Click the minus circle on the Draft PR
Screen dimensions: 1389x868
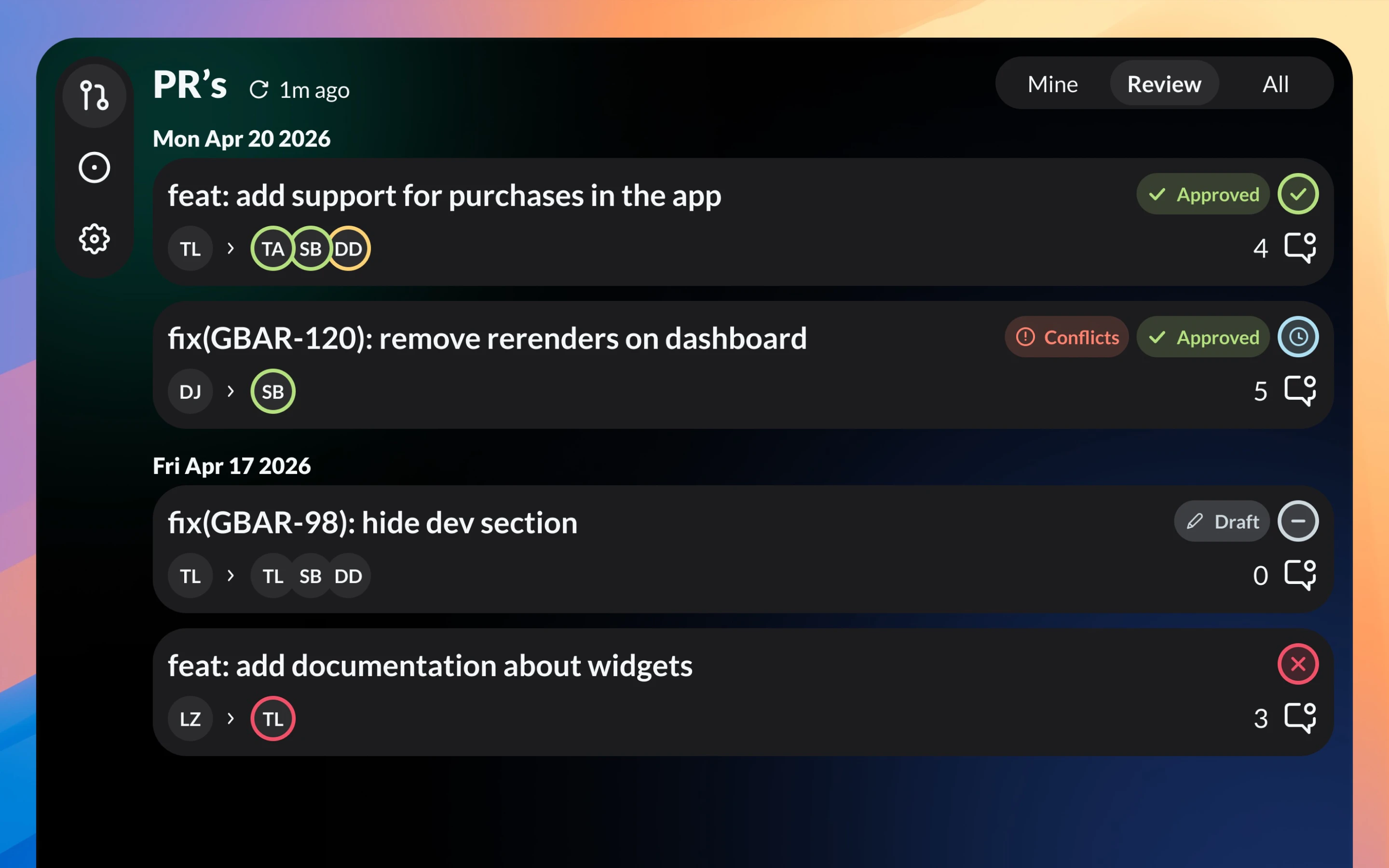[x=1298, y=521]
